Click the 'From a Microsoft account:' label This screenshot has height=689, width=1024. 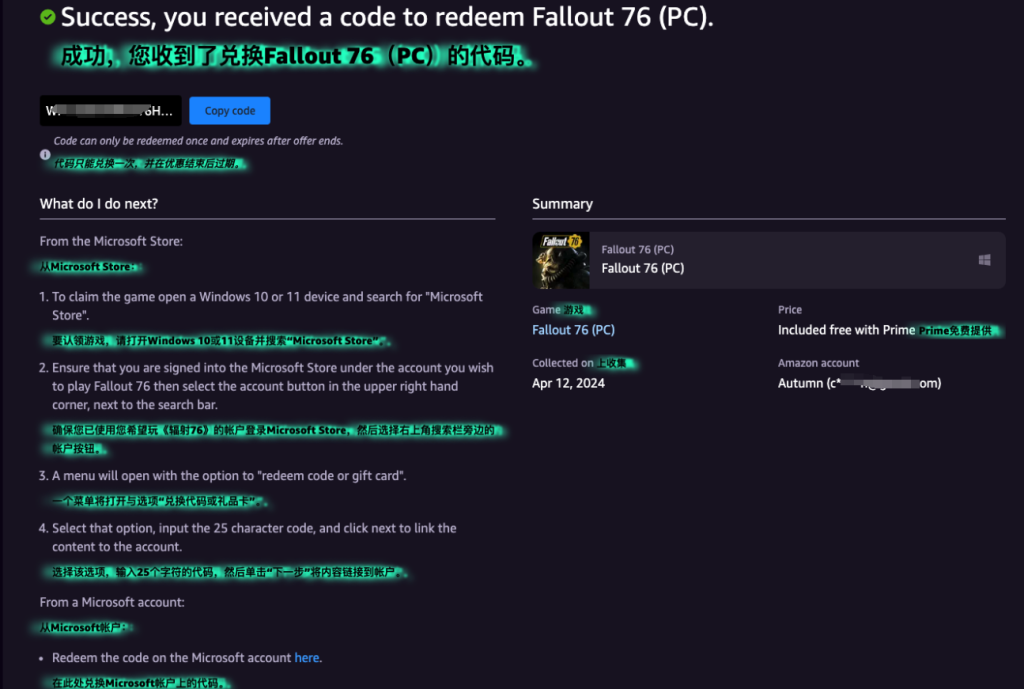[x=112, y=602]
